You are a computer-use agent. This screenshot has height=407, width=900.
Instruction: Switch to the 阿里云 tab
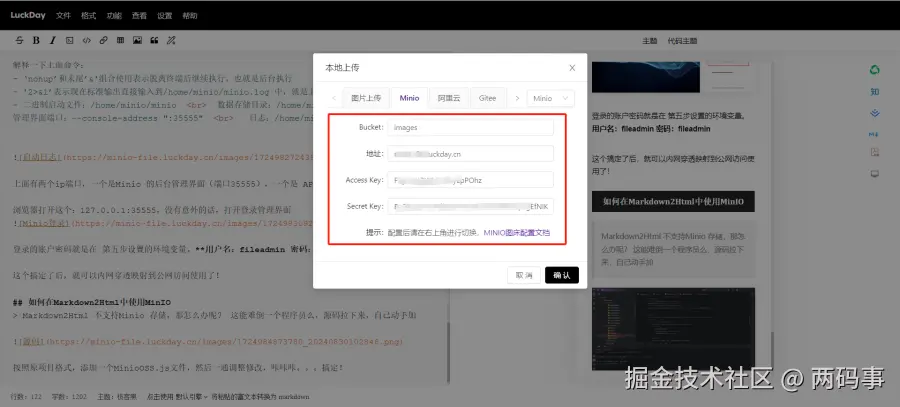(x=449, y=98)
